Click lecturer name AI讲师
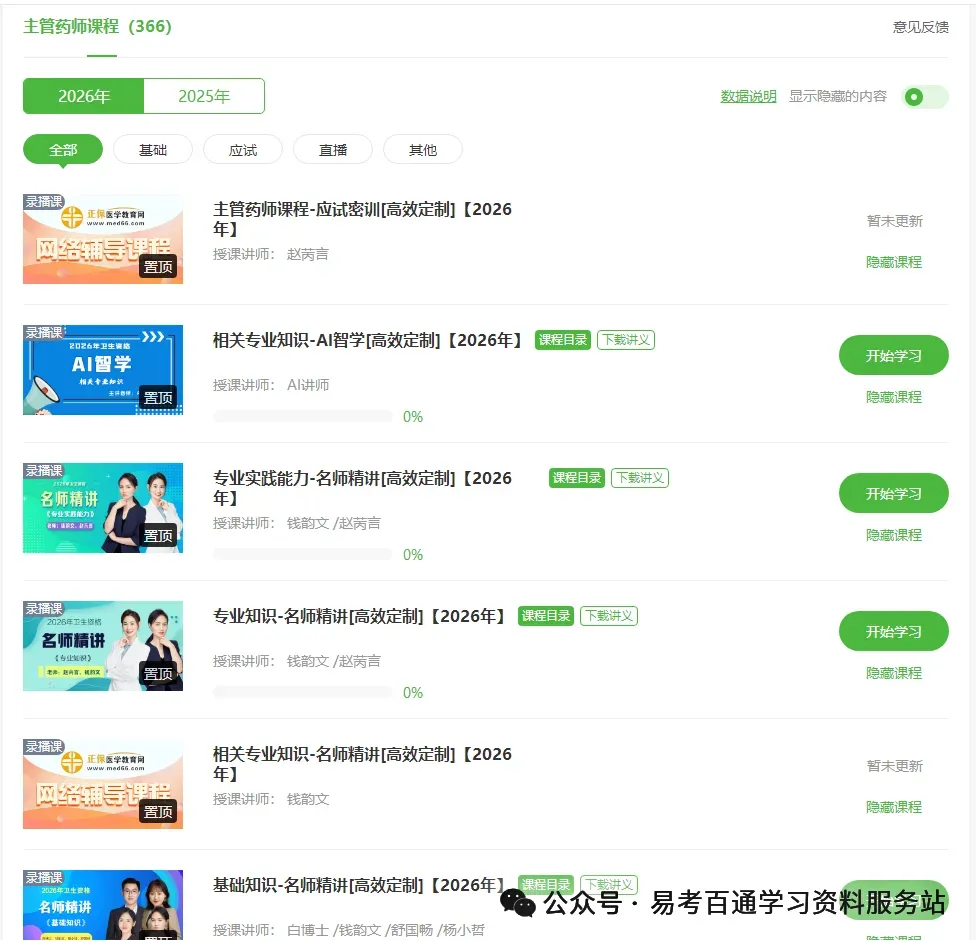This screenshot has width=976, height=941. [308, 385]
